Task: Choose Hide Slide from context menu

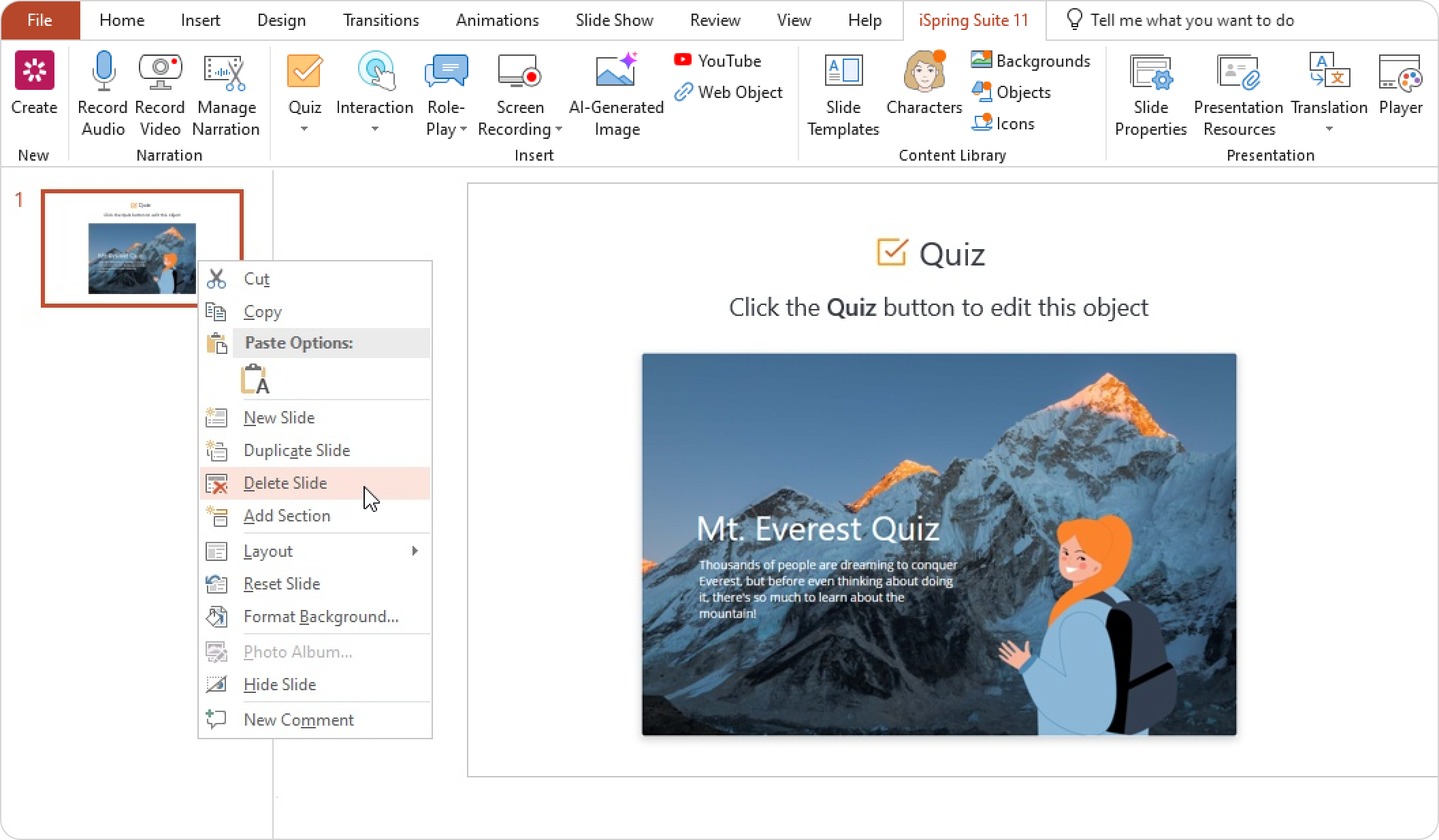Action: pyautogui.click(x=280, y=685)
